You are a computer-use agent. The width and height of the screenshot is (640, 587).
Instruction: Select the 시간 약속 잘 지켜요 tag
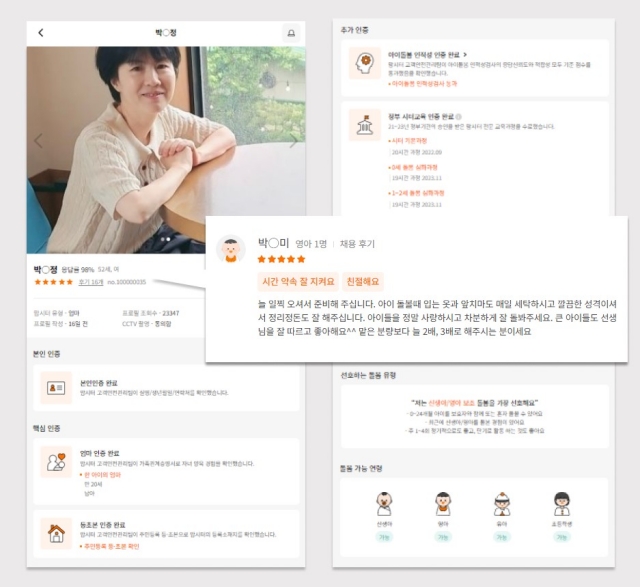[297, 281]
